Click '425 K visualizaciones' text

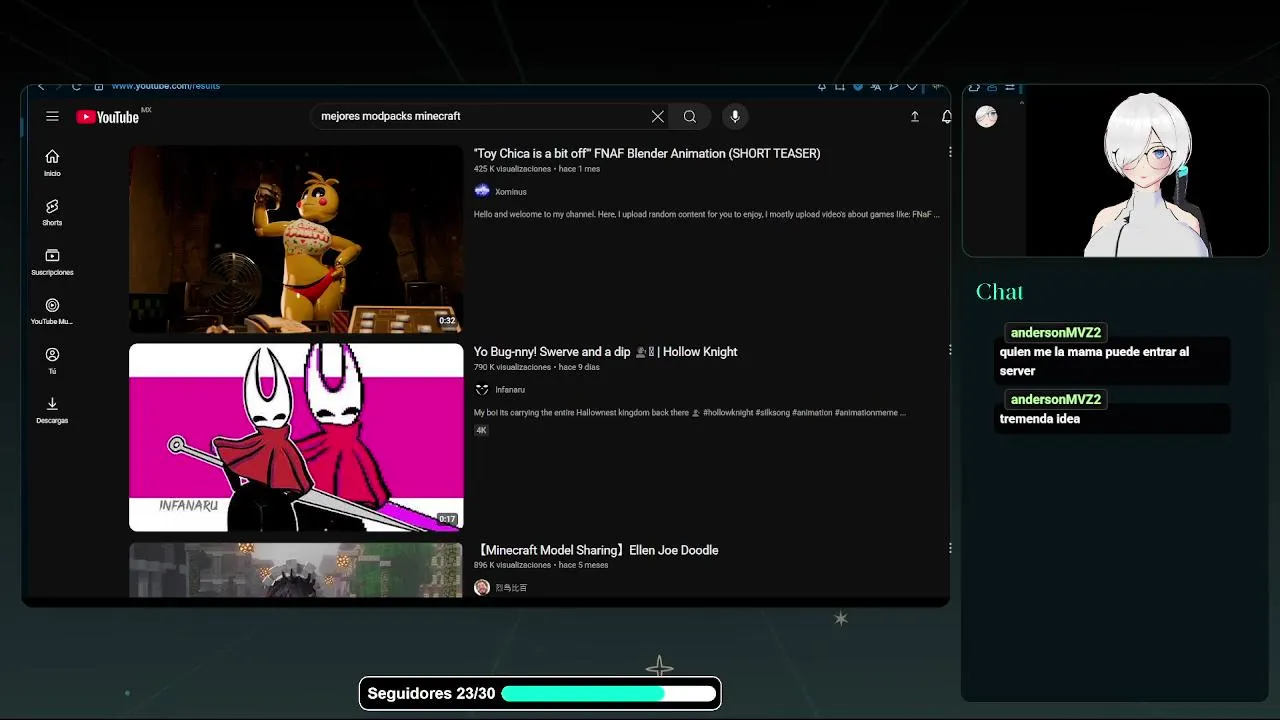[512, 169]
